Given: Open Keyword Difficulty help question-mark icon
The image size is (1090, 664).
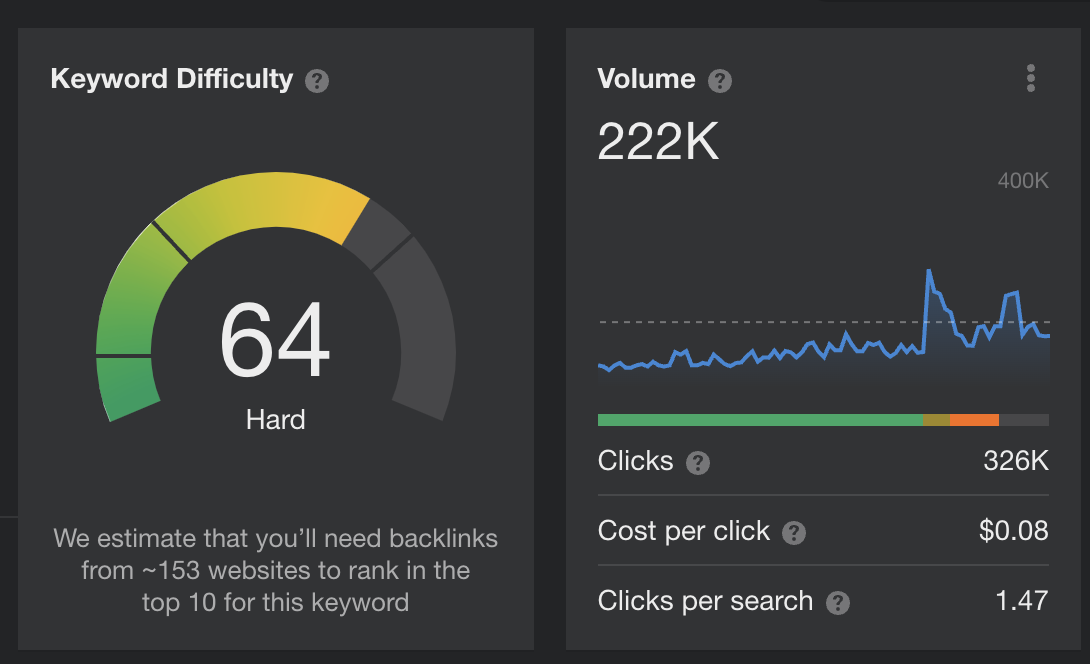Looking at the screenshot, I should click(x=317, y=81).
